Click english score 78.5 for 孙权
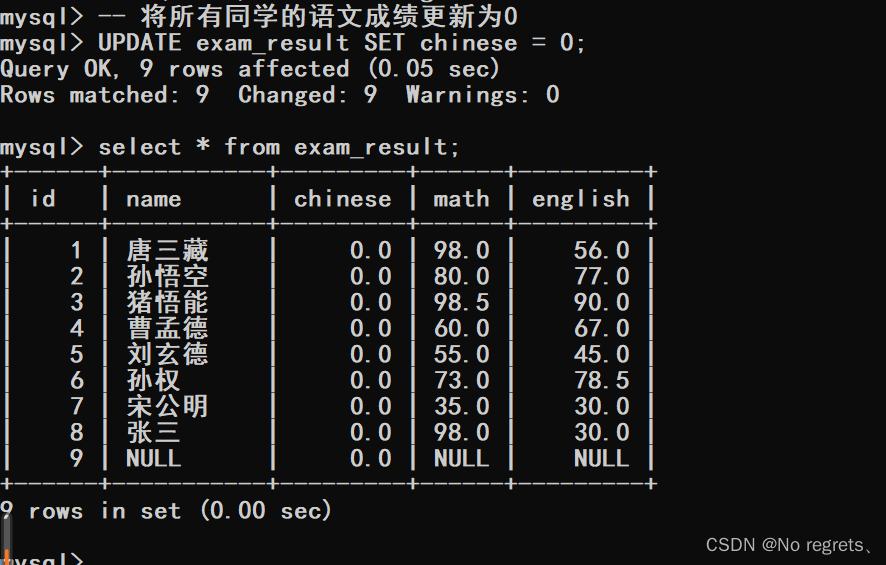The height and width of the screenshot is (565, 886). pos(601,380)
